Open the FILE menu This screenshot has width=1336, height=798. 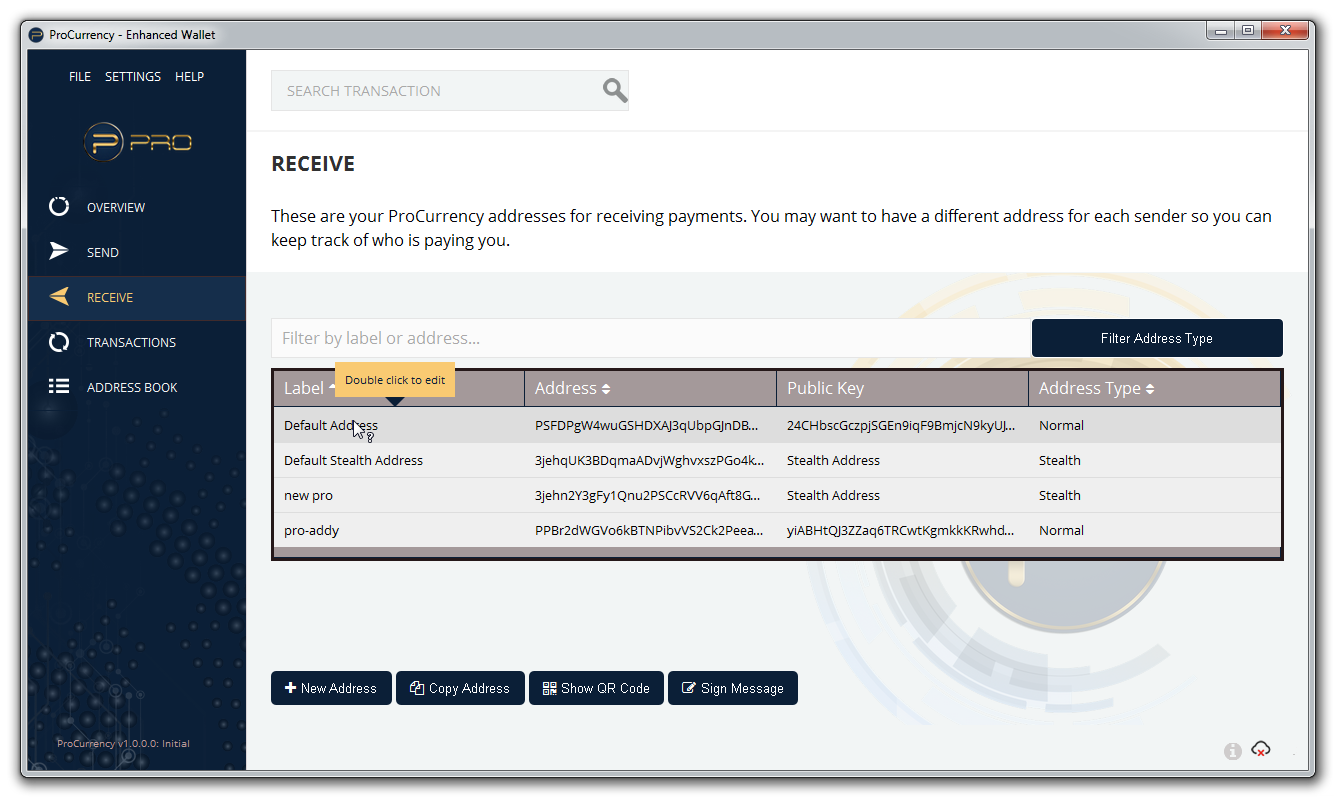coord(80,77)
